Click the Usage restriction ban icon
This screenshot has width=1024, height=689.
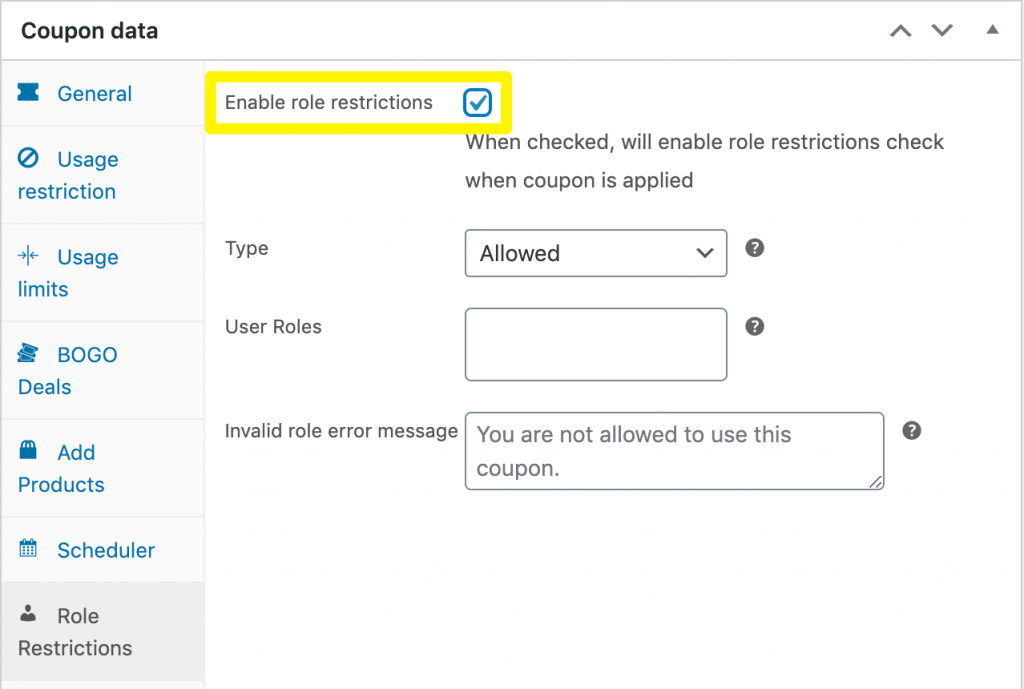pos(28,157)
